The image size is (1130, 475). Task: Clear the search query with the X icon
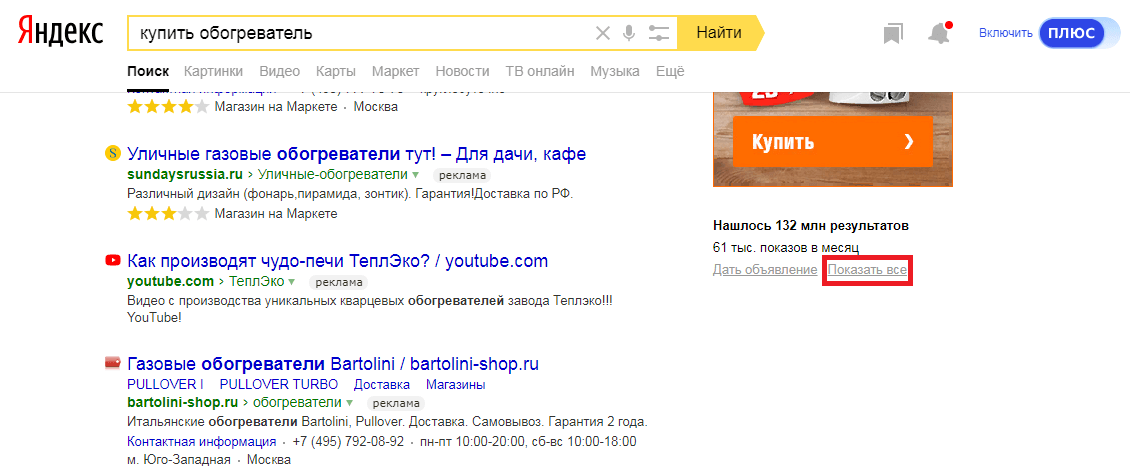coord(602,33)
